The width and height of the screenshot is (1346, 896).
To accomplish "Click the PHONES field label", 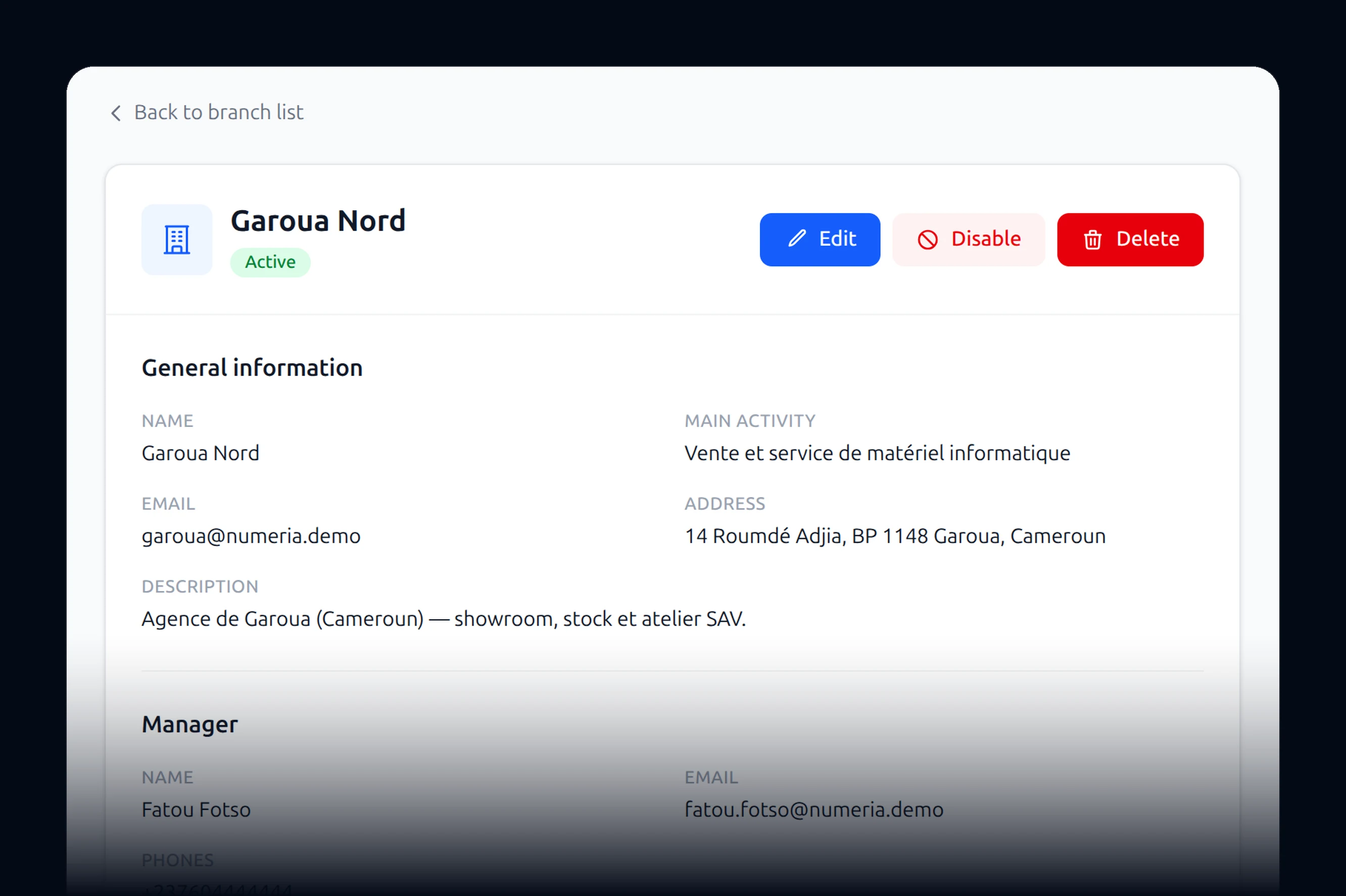I will pos(178,861).
